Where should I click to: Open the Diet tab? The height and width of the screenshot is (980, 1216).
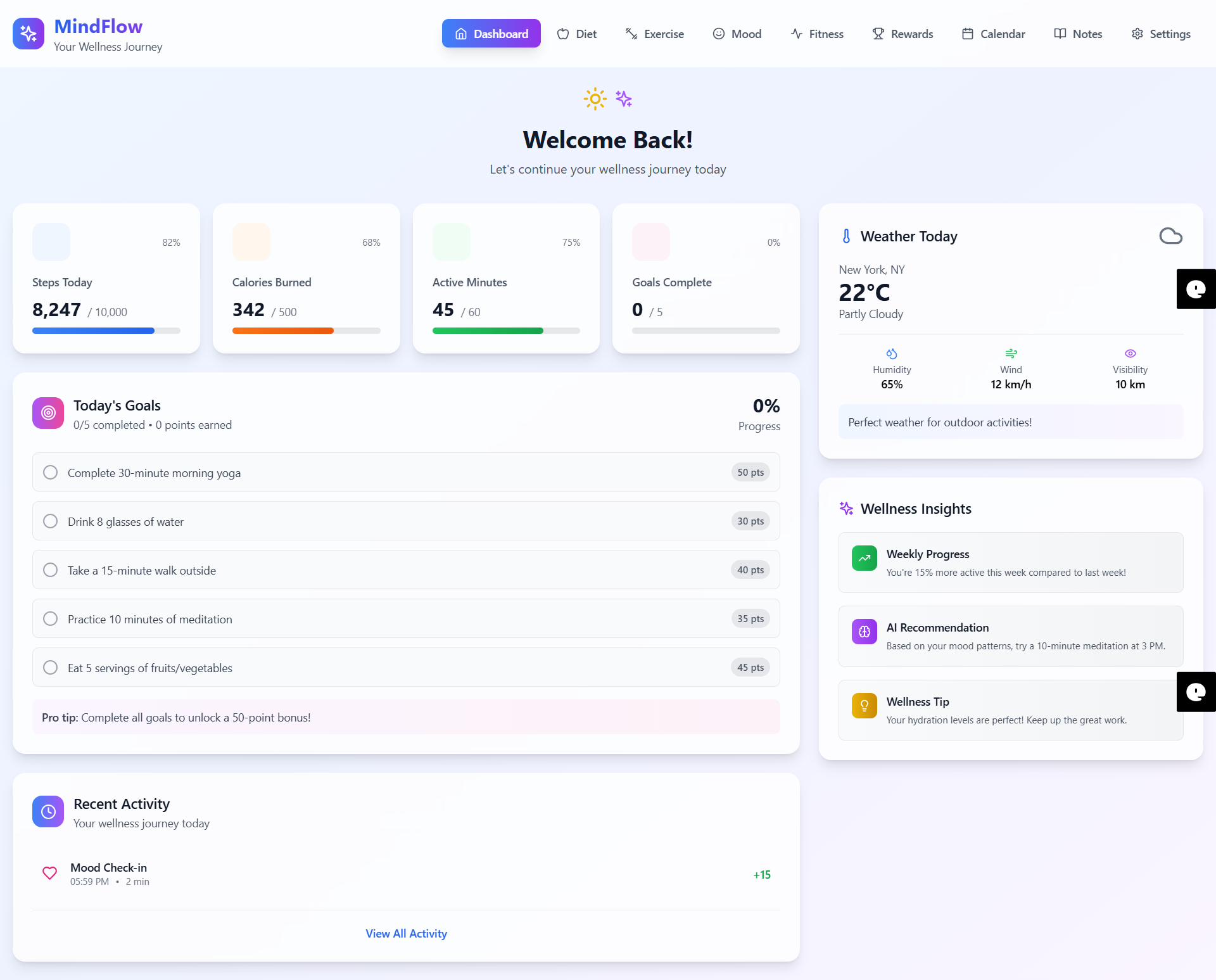(577, 34)
